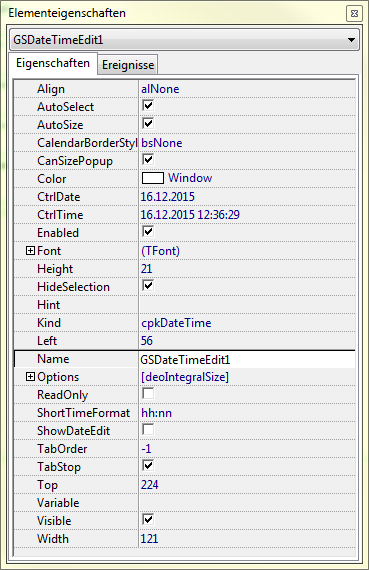Click the Color value Window
The image size is (369, 570).
coord(190,178)
